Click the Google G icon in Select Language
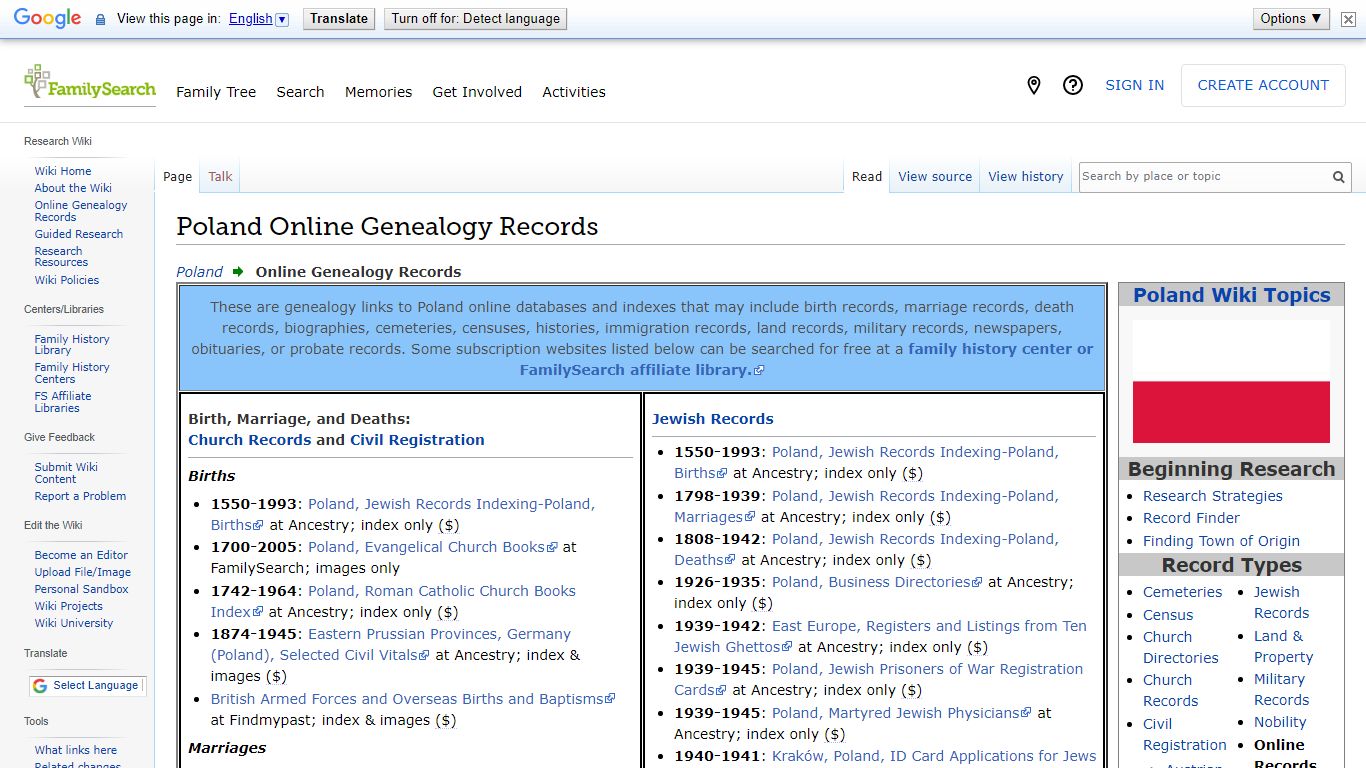 pyautogui.click(x=40, y=686)
